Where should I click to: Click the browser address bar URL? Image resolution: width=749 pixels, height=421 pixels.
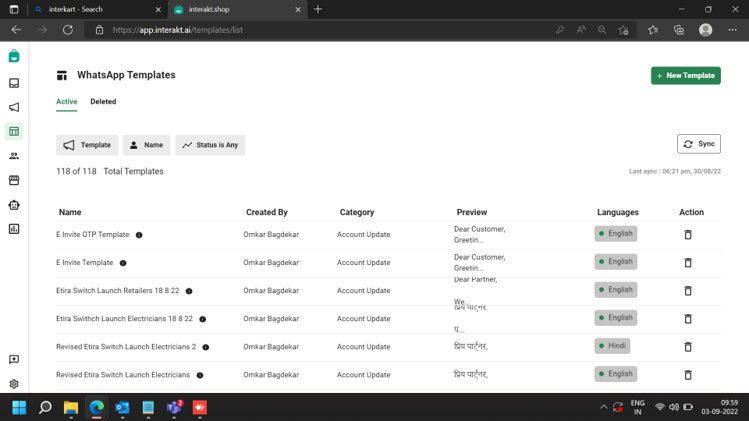click(178, 30)
